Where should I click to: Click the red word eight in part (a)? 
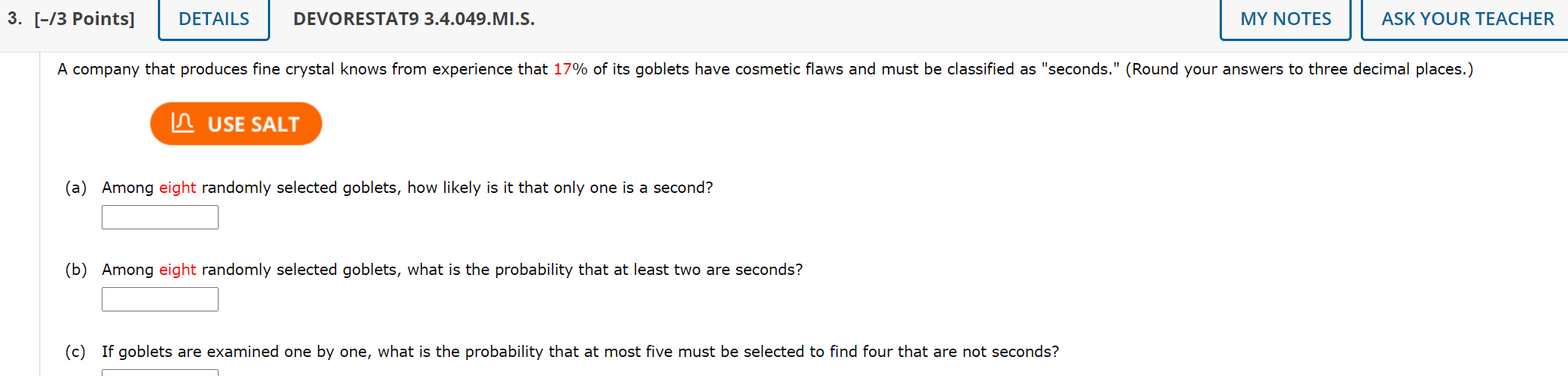click(x=178, y=188)
